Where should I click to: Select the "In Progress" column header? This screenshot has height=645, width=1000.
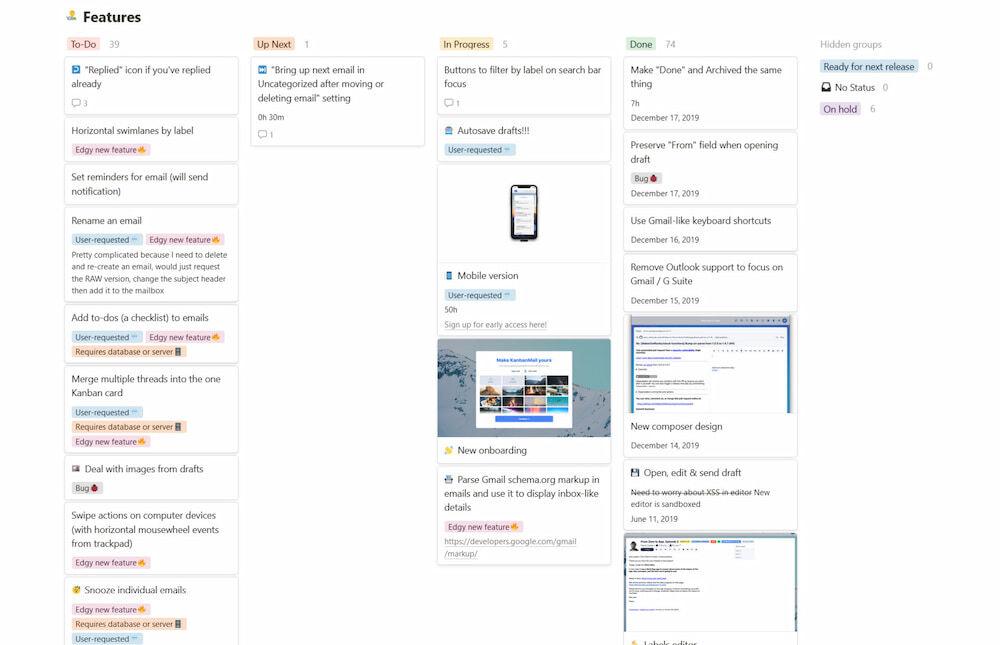[x=466, y=44]
